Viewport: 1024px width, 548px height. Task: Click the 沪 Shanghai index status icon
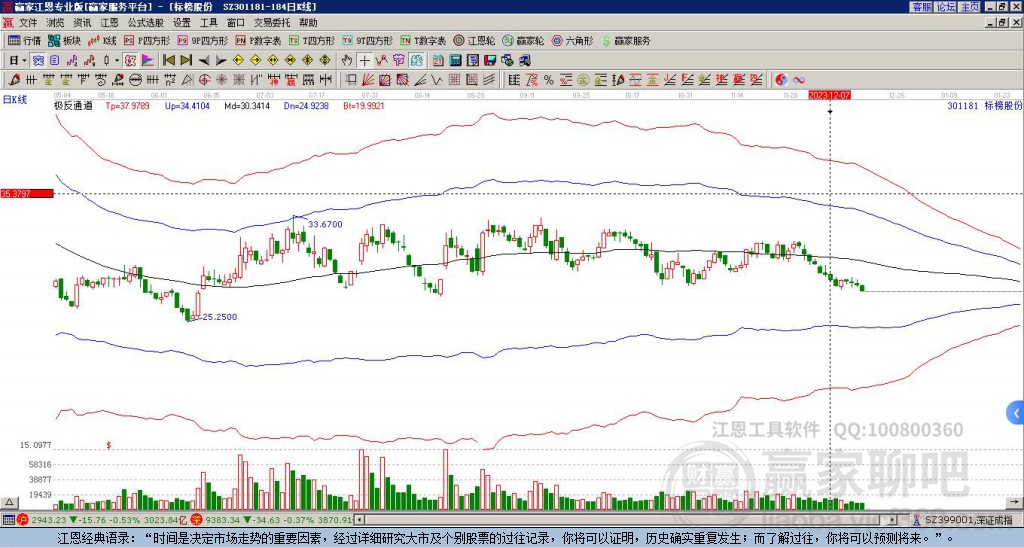[22, 520]
